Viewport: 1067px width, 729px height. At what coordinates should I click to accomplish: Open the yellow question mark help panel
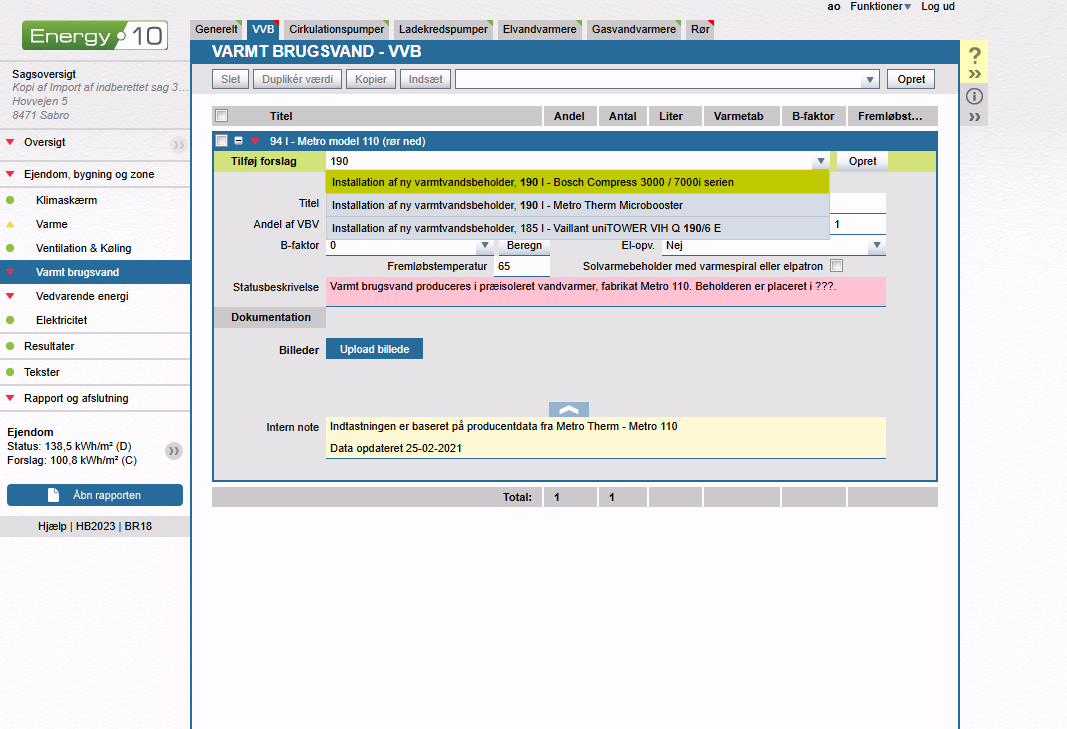point(975,56)
